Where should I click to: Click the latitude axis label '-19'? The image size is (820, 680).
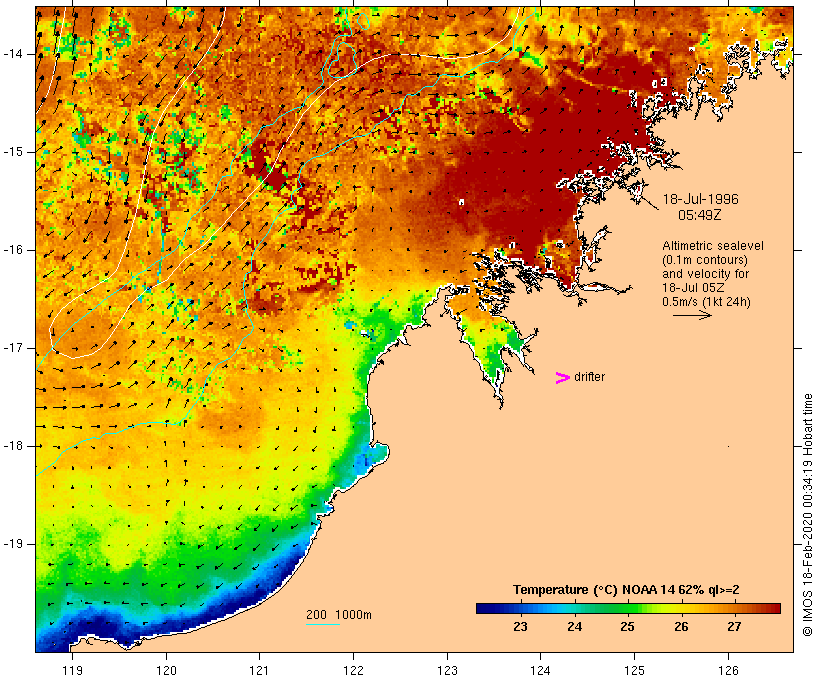[x=13, y=544]
